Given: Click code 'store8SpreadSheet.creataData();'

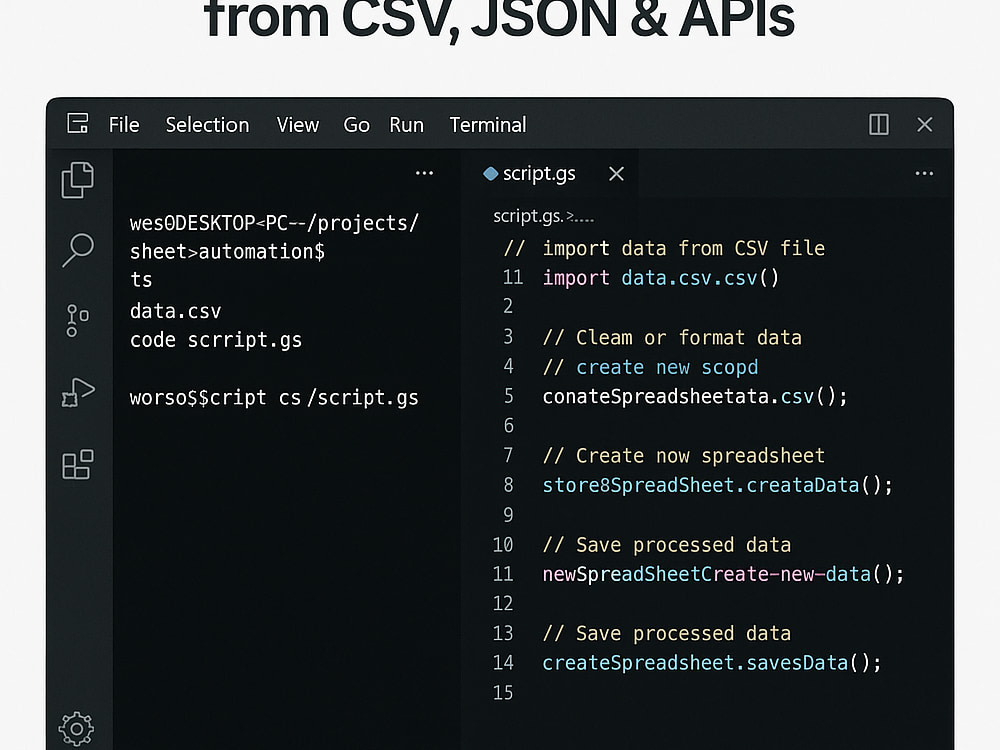Looking at the screenshot, I should (717, 485).
